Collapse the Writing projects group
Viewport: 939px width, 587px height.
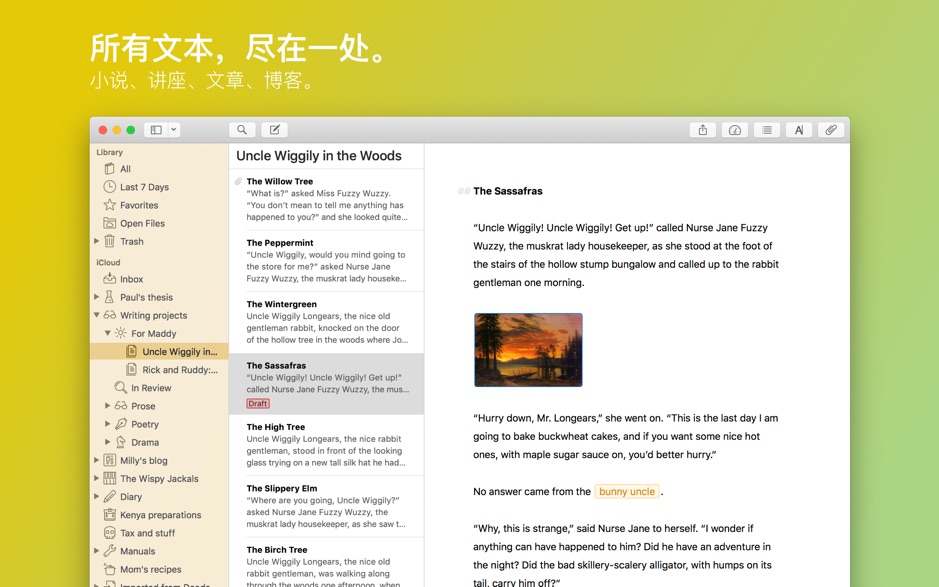tap(97, 315)
